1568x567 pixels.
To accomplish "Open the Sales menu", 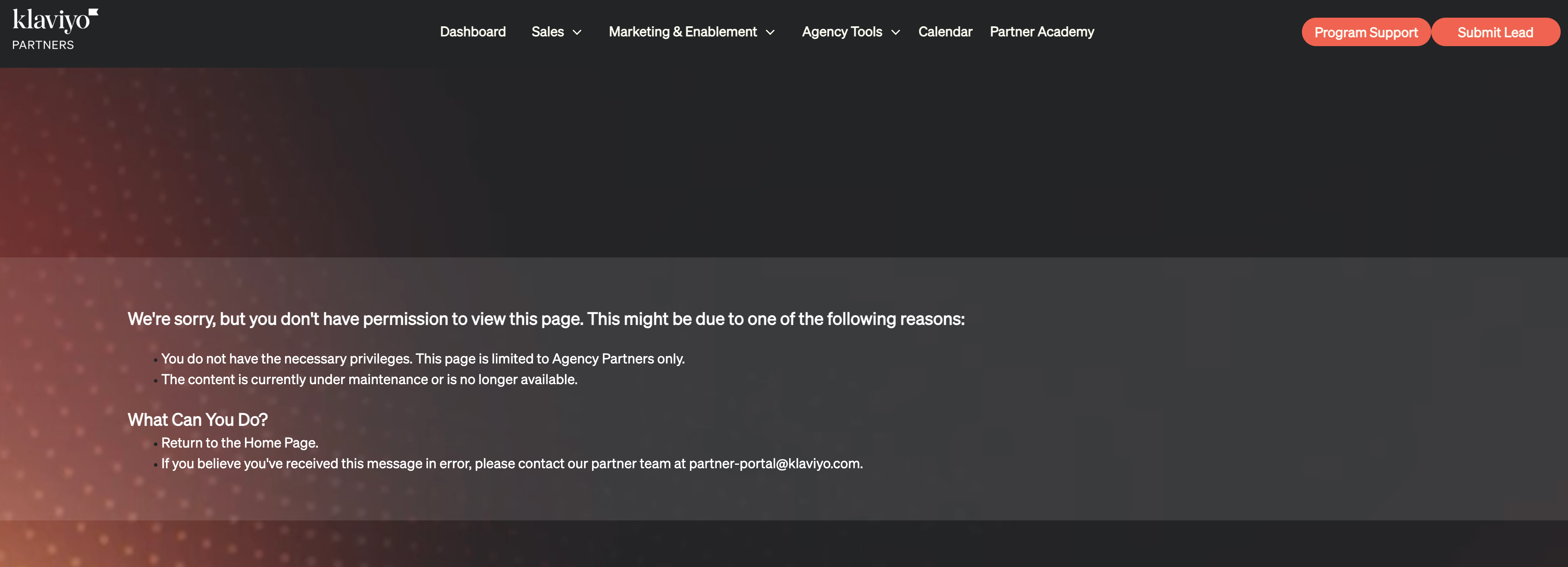I will [x=547, y=31].
